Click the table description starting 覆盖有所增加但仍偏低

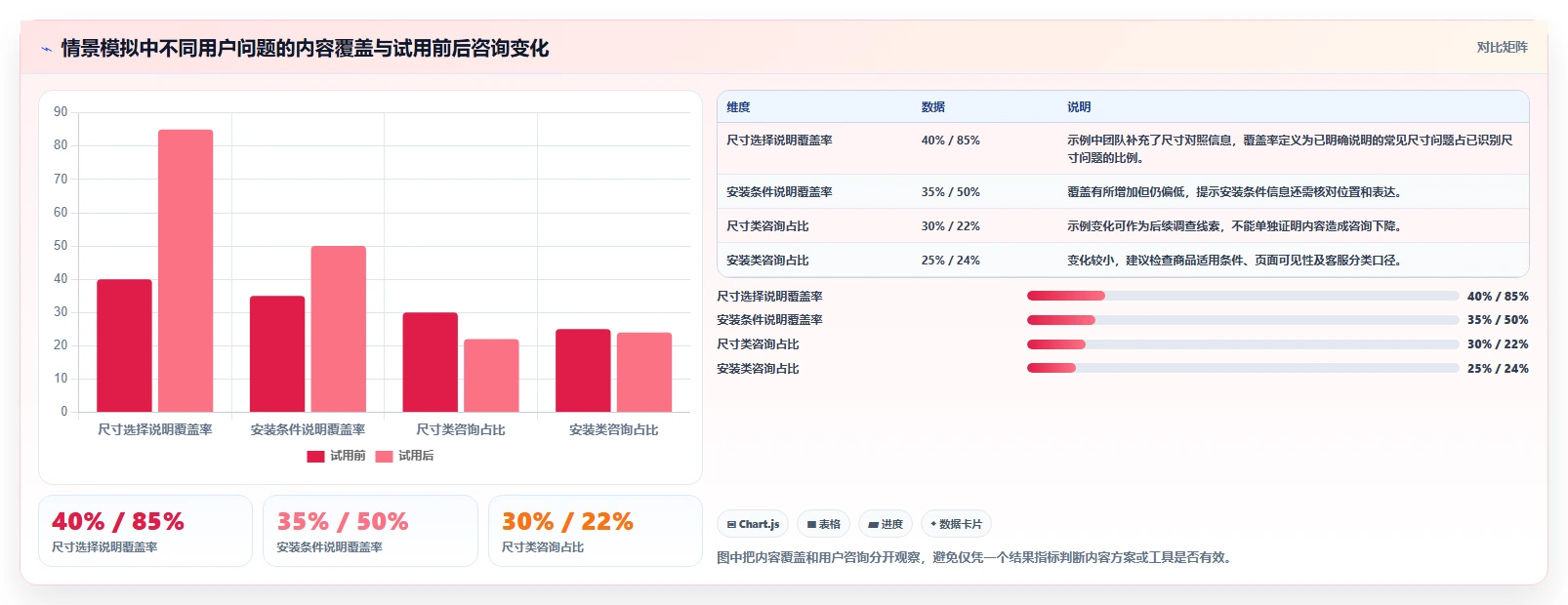(x=1234, y=192)
